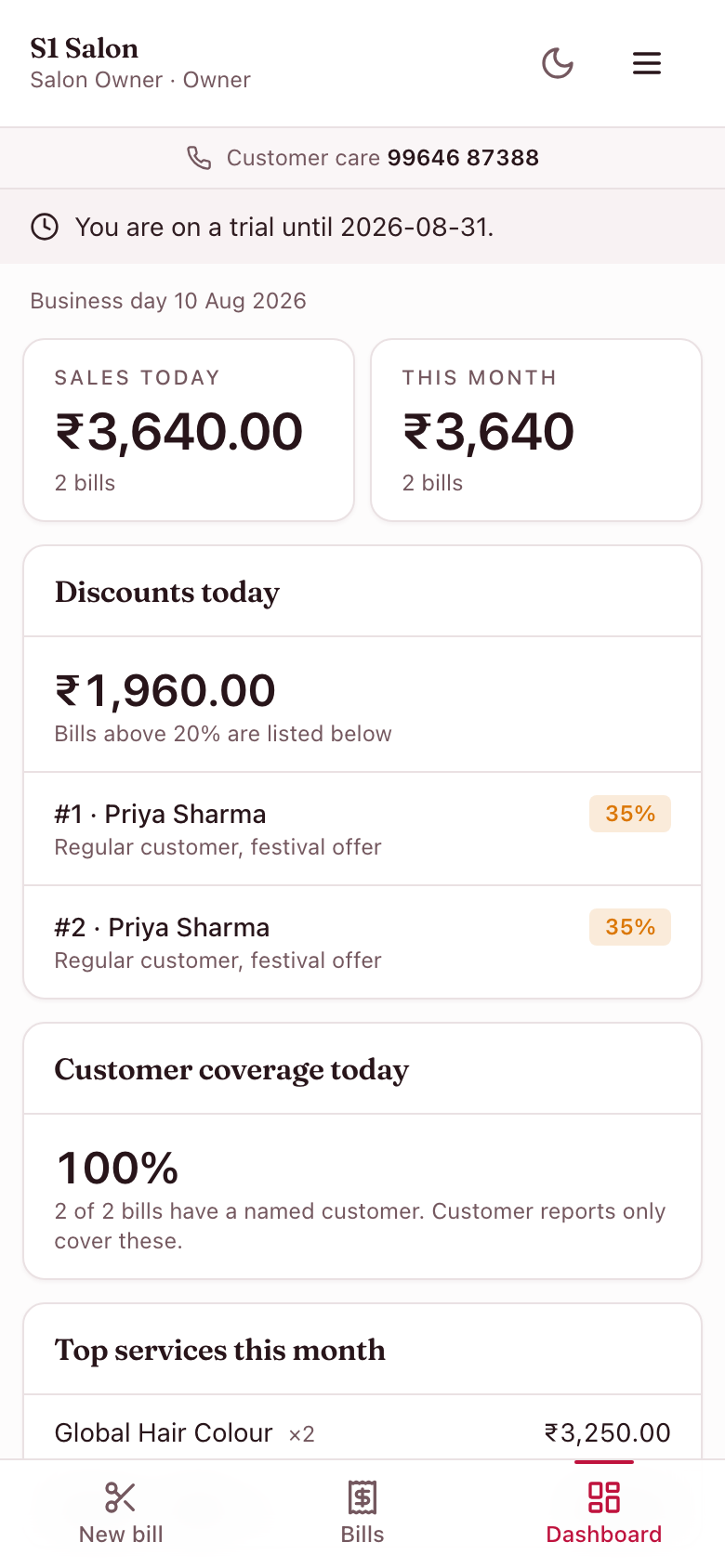Image resolution: width=725 pixels, height=1568 pixels.
Task: Click the 35% badge on bill #1
Action: [630, 814]
